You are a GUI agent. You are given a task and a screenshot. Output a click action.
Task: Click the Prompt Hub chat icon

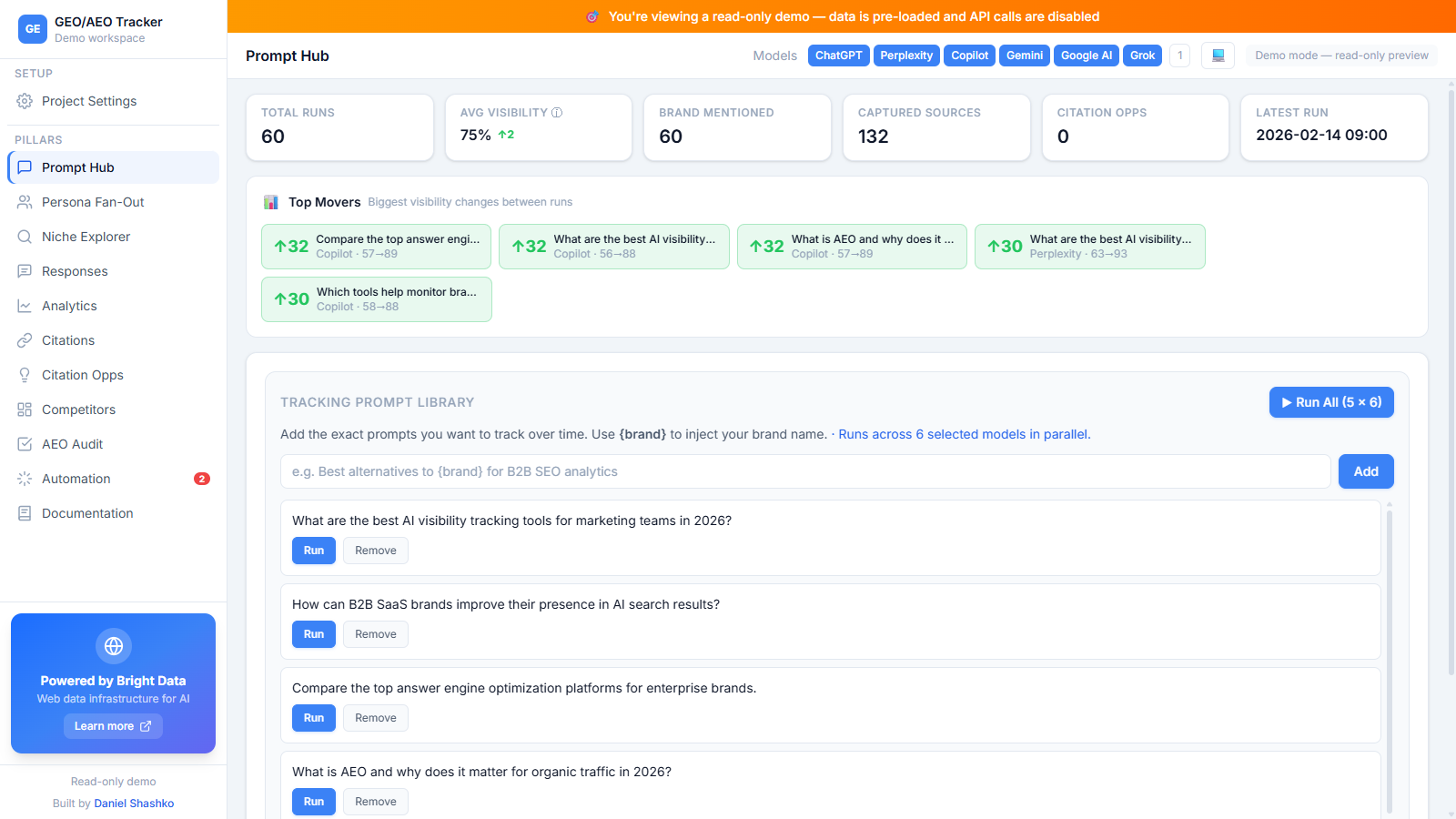point(25,167)
